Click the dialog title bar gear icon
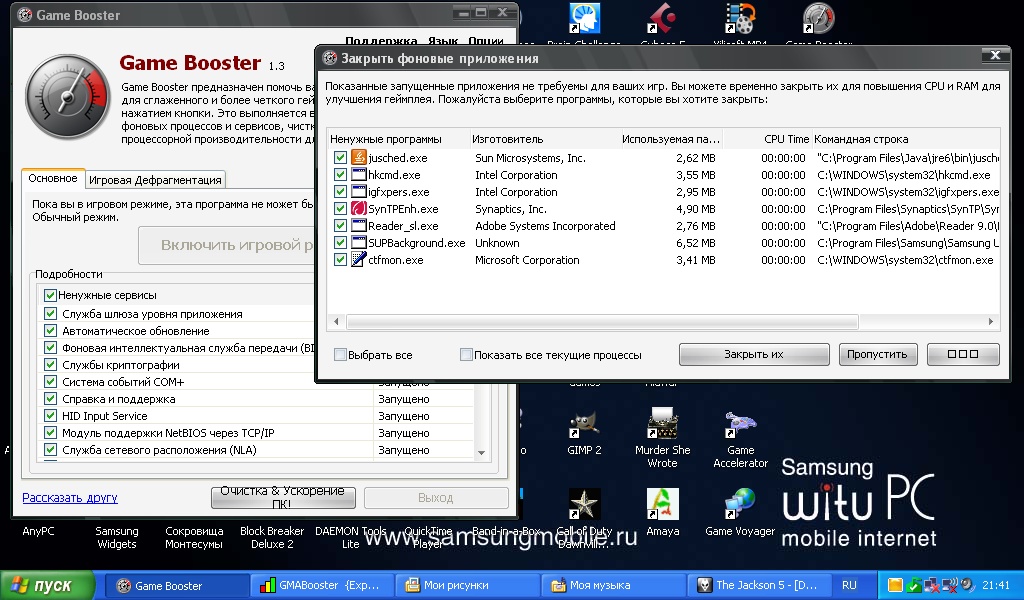The width and height of the screenshot is (1024, 600). [330, 58]
